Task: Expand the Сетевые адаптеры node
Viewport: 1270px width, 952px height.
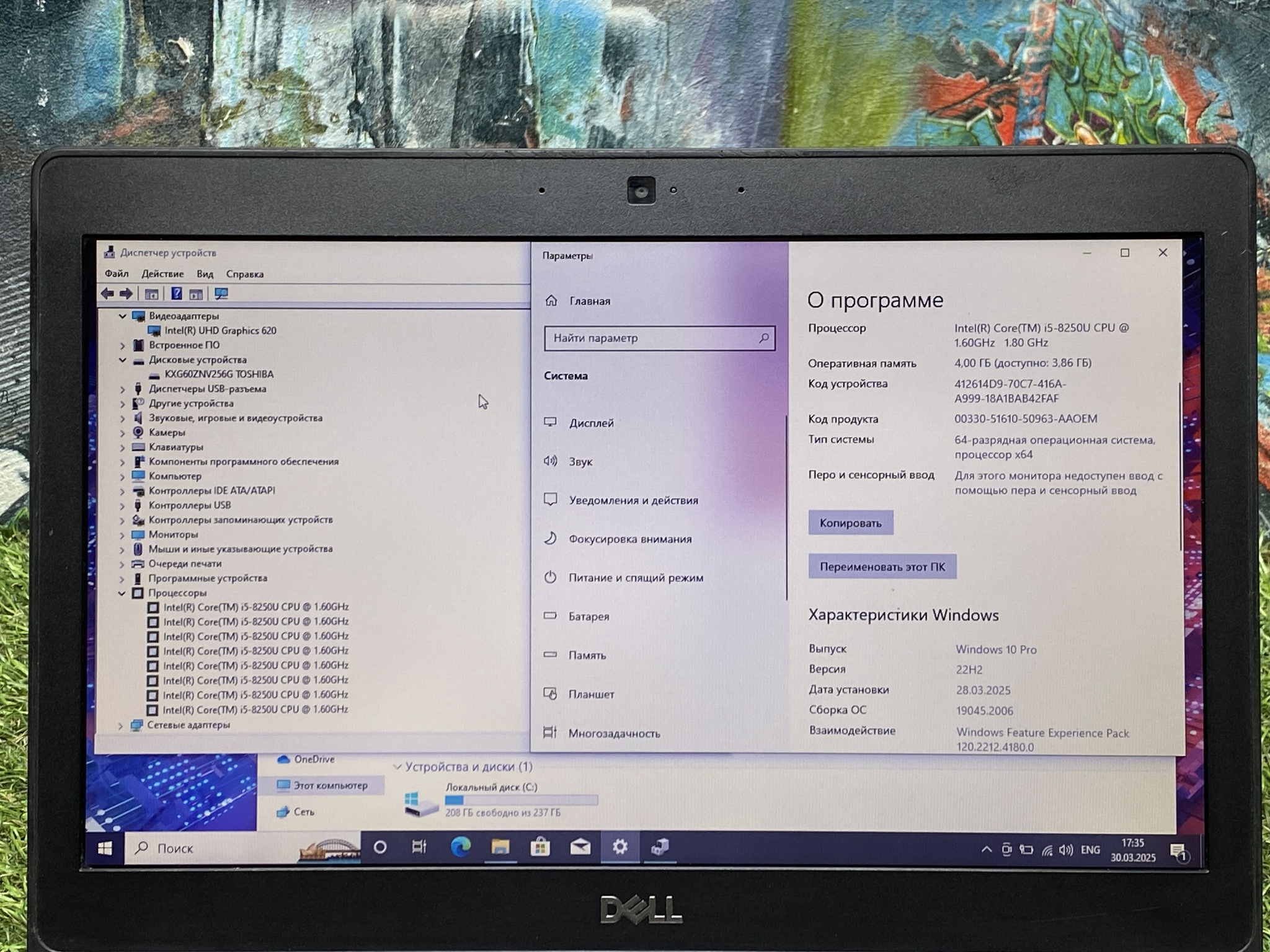Action: point(120,725)
